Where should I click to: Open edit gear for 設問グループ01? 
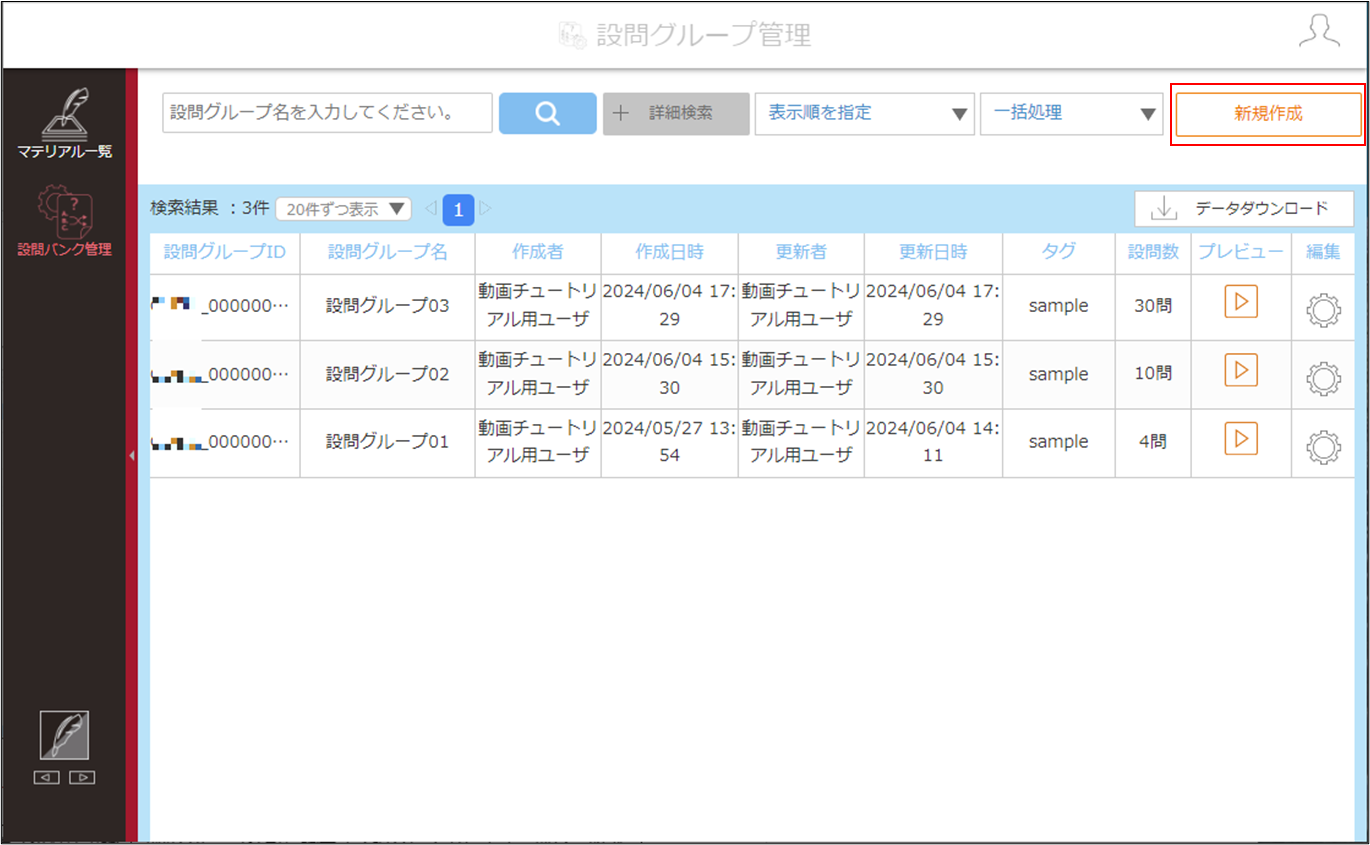tap(1323, 445)
